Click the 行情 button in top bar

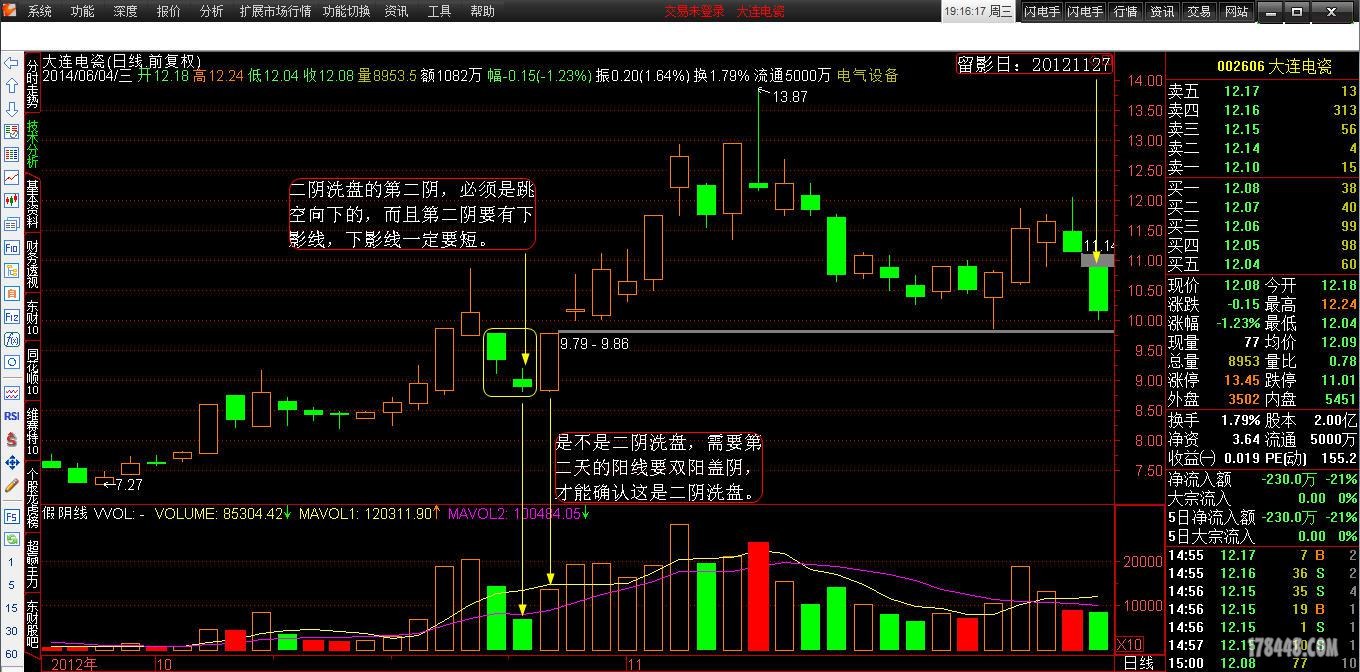coord(1125,12)
